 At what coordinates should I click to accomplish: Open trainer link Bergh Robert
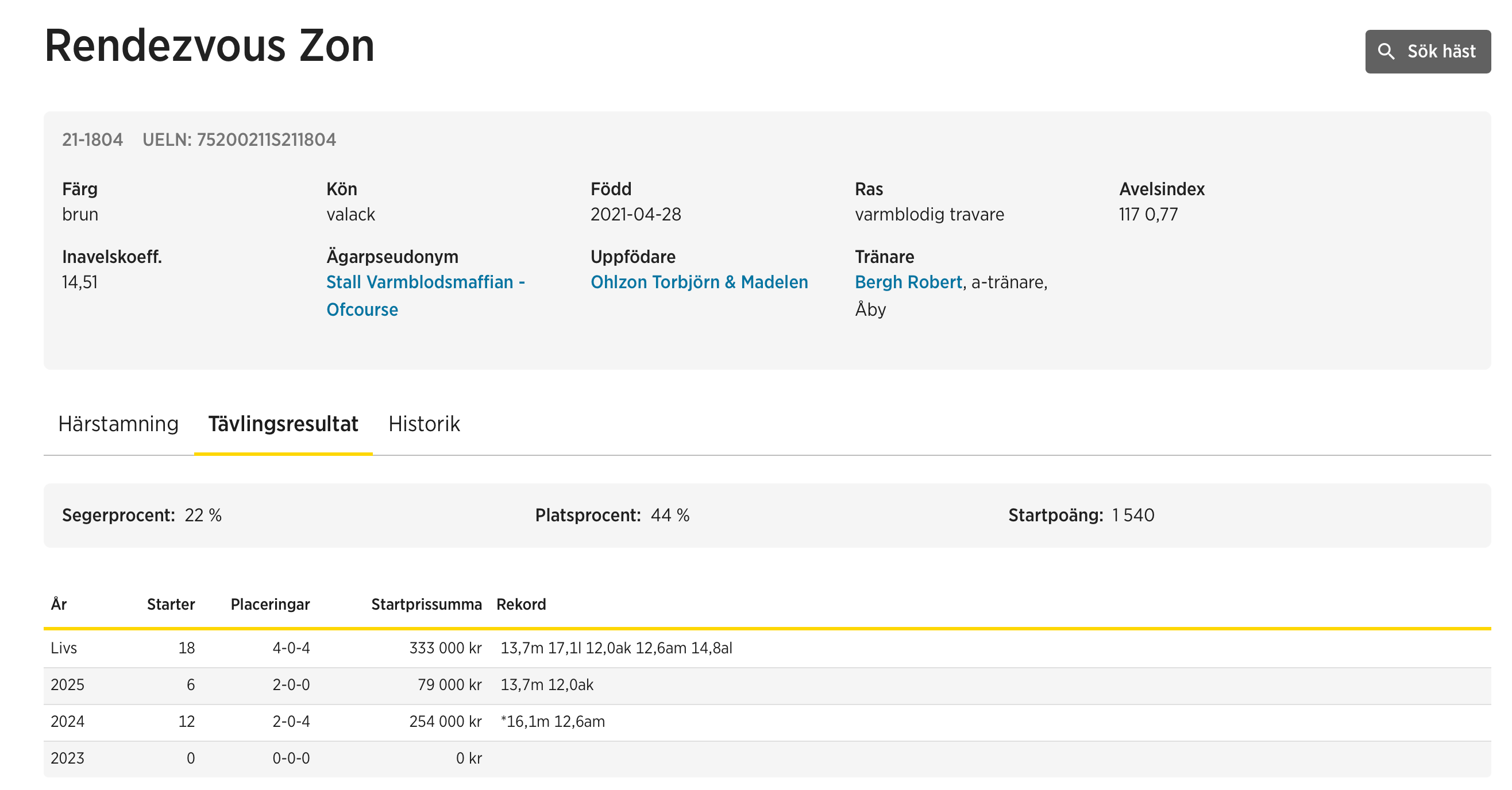pos(908,282)
